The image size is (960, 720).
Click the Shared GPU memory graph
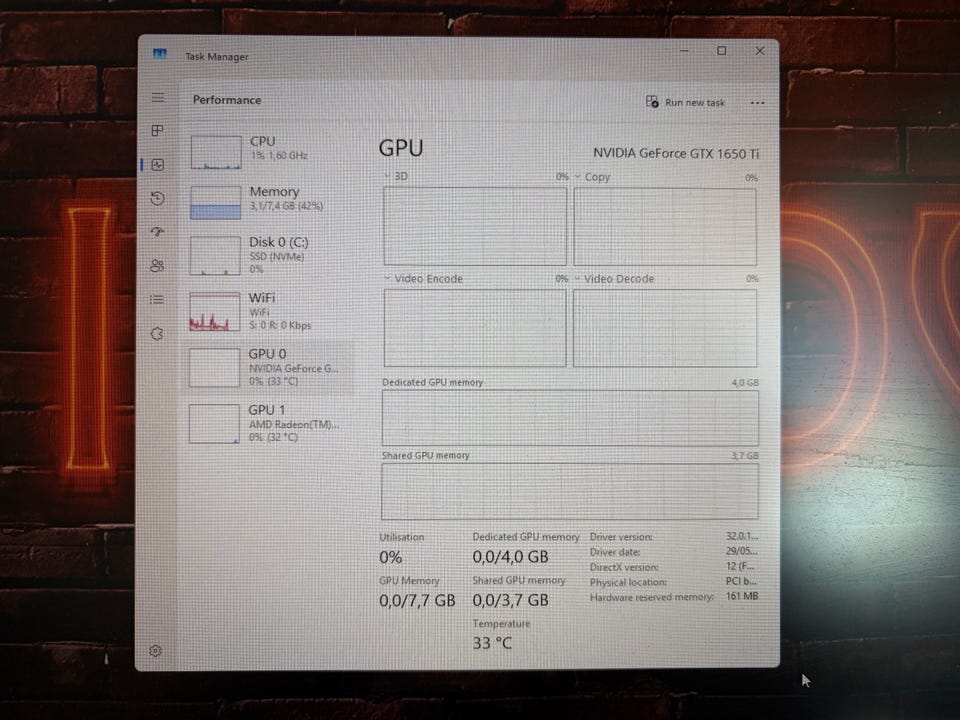point(569,491)
